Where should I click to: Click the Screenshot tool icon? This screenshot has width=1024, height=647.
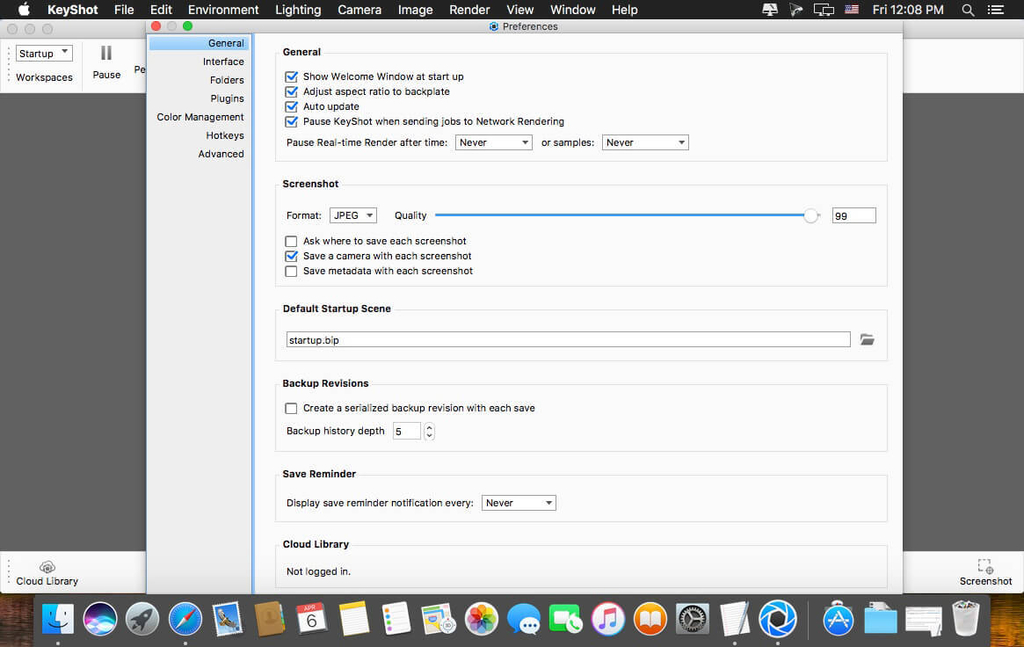click(x=985, y=566)
